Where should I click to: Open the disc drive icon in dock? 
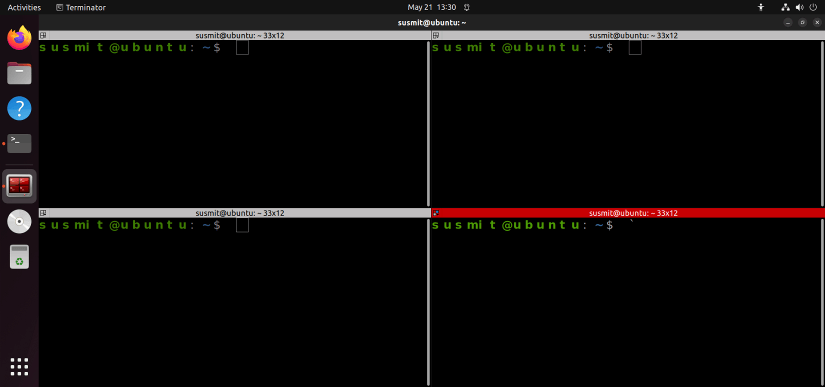coord(19,222)
